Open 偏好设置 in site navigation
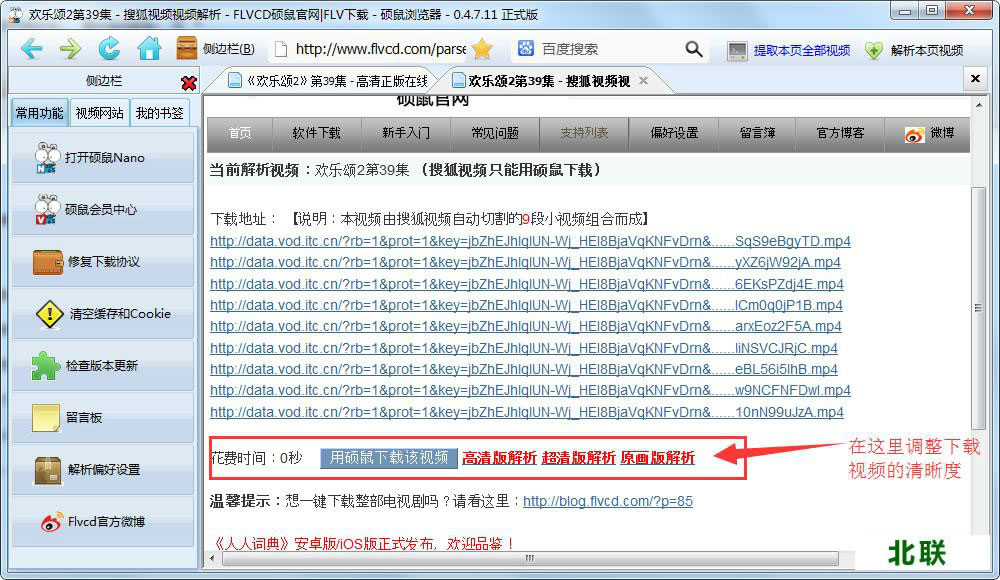 point(674,133)
